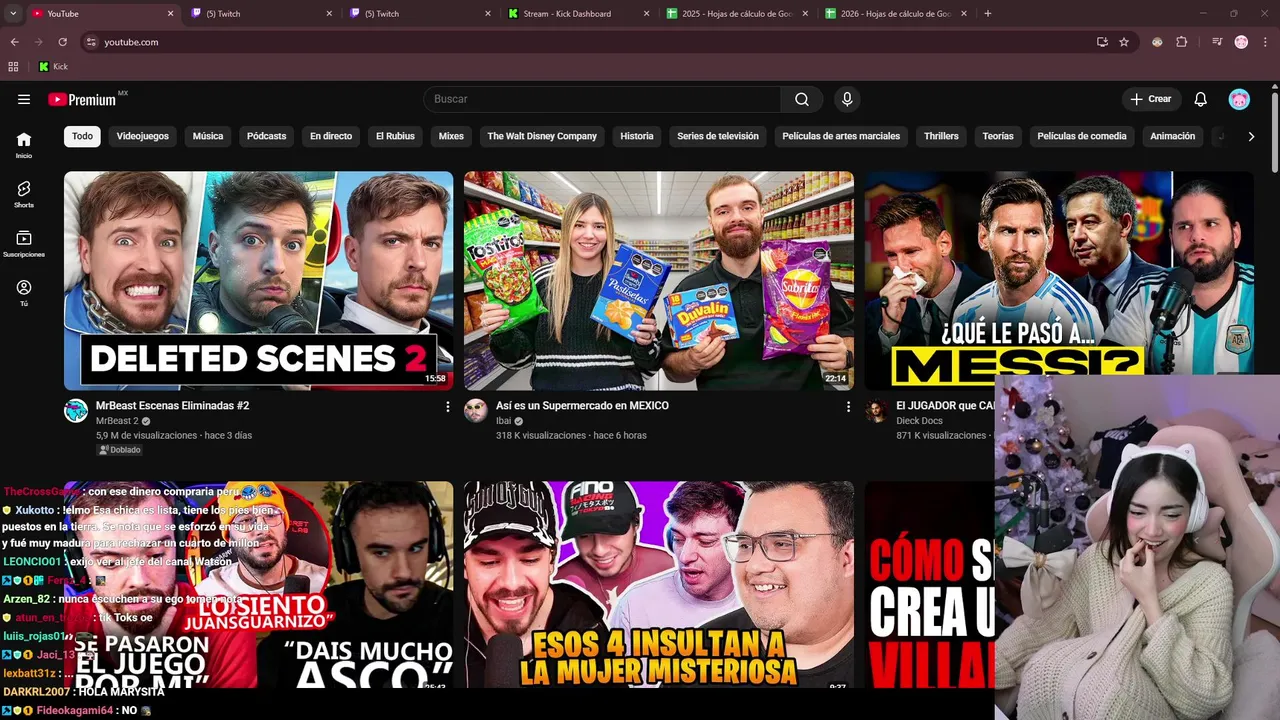This screenshot has height=720, width=1280.
Task: Play the DELETED SCENES 2 thumbnail
Action: 258,281
